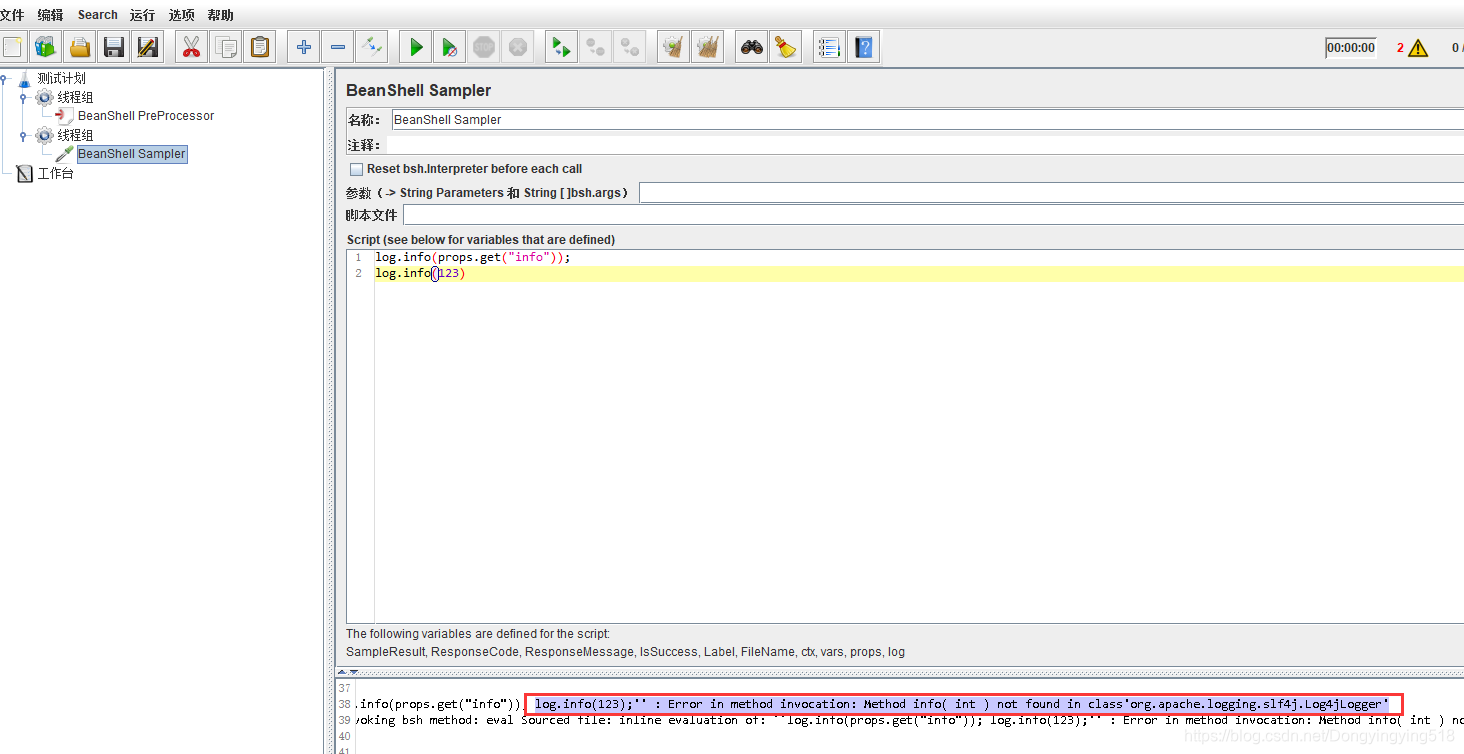This screenshot has width=1464, height=754.
Task: Open the 帮助 menu
Action: [x=221, y=15]
